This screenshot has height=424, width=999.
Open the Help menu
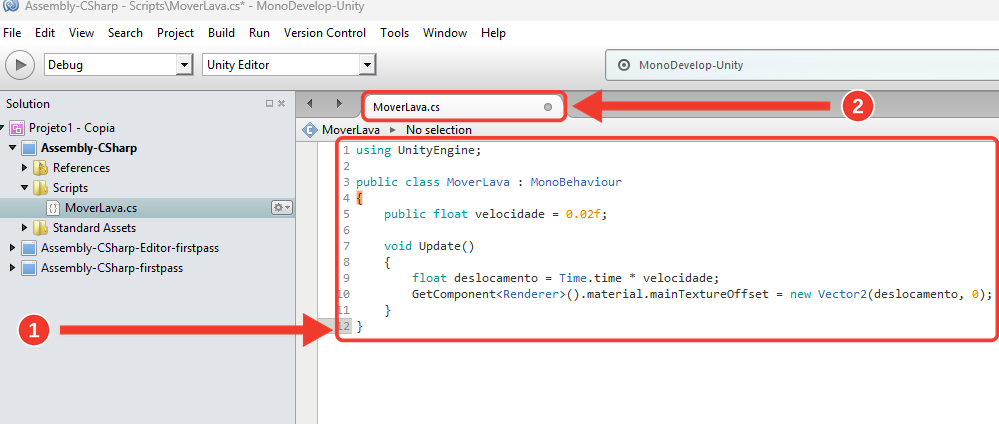click(493, 33)
